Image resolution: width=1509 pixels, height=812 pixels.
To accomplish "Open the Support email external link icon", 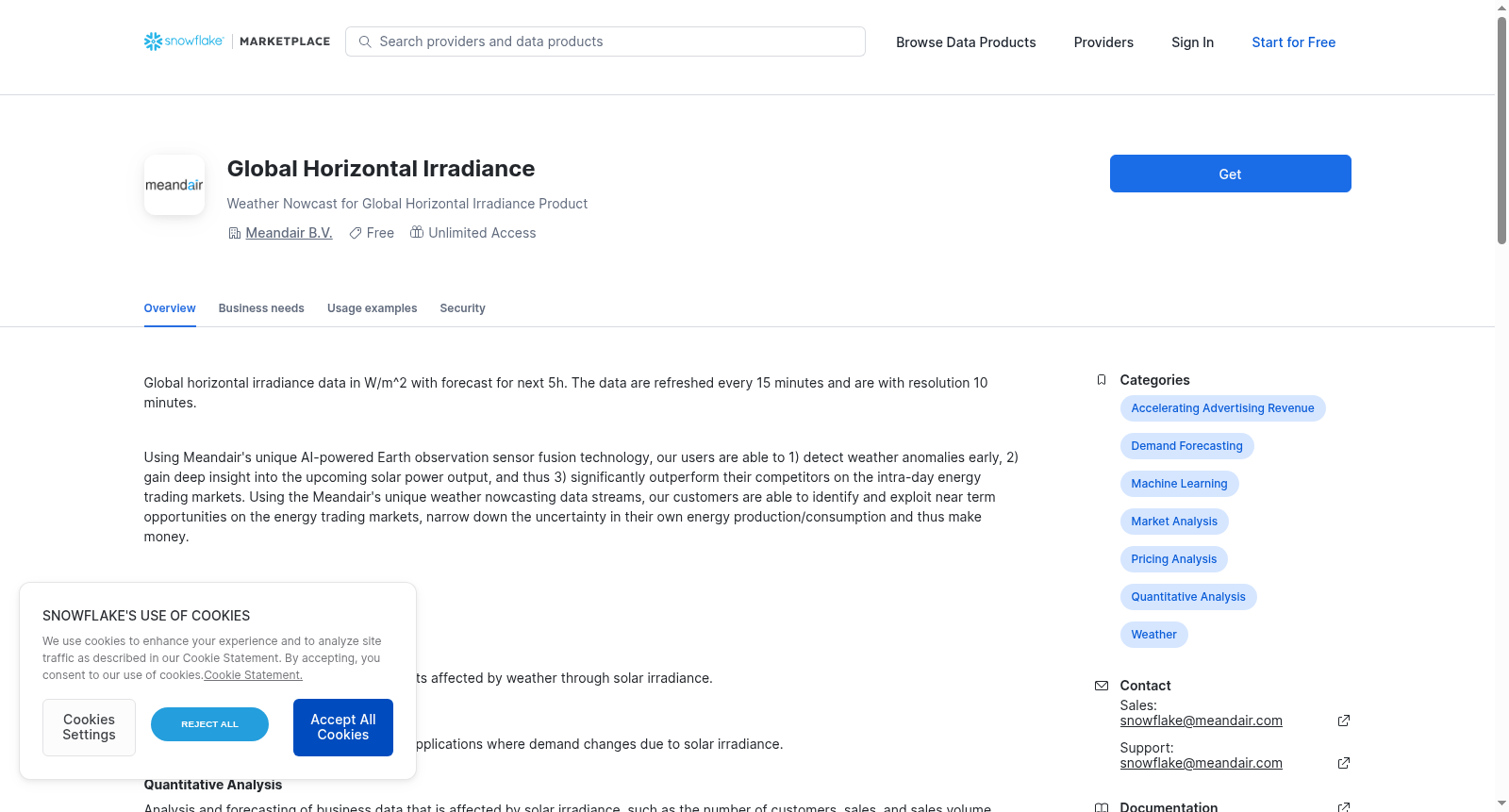I will click(1344, 763).
